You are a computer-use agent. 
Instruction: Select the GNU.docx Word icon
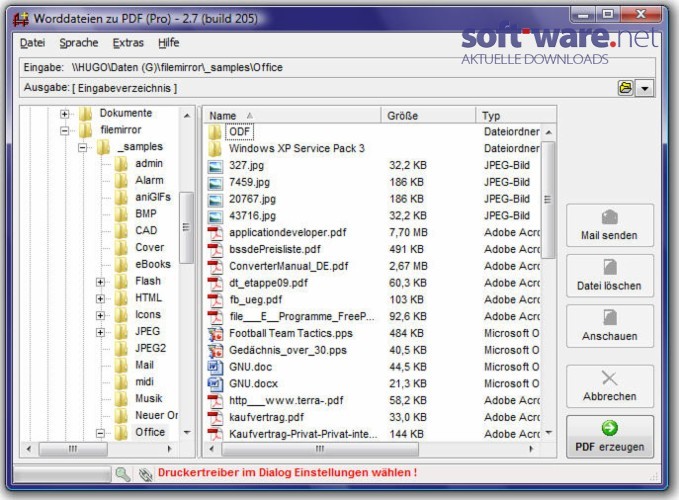(215, 384)
